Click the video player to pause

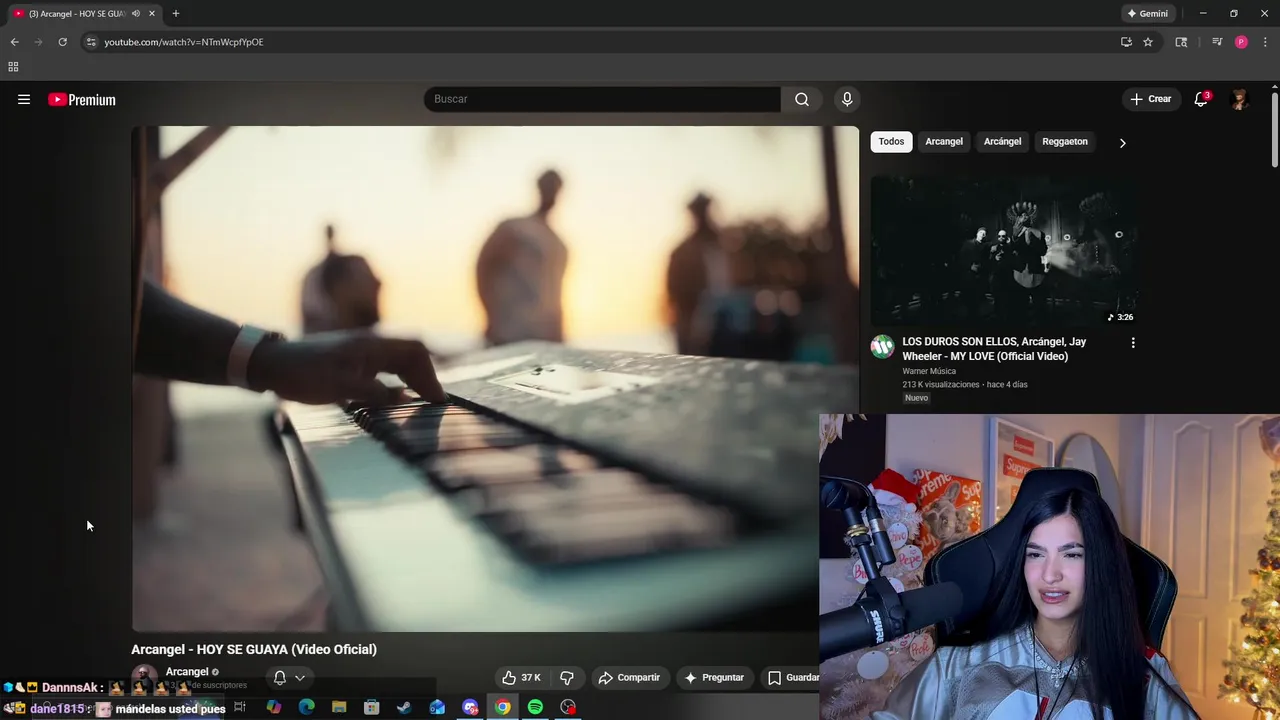click(495, 378)
